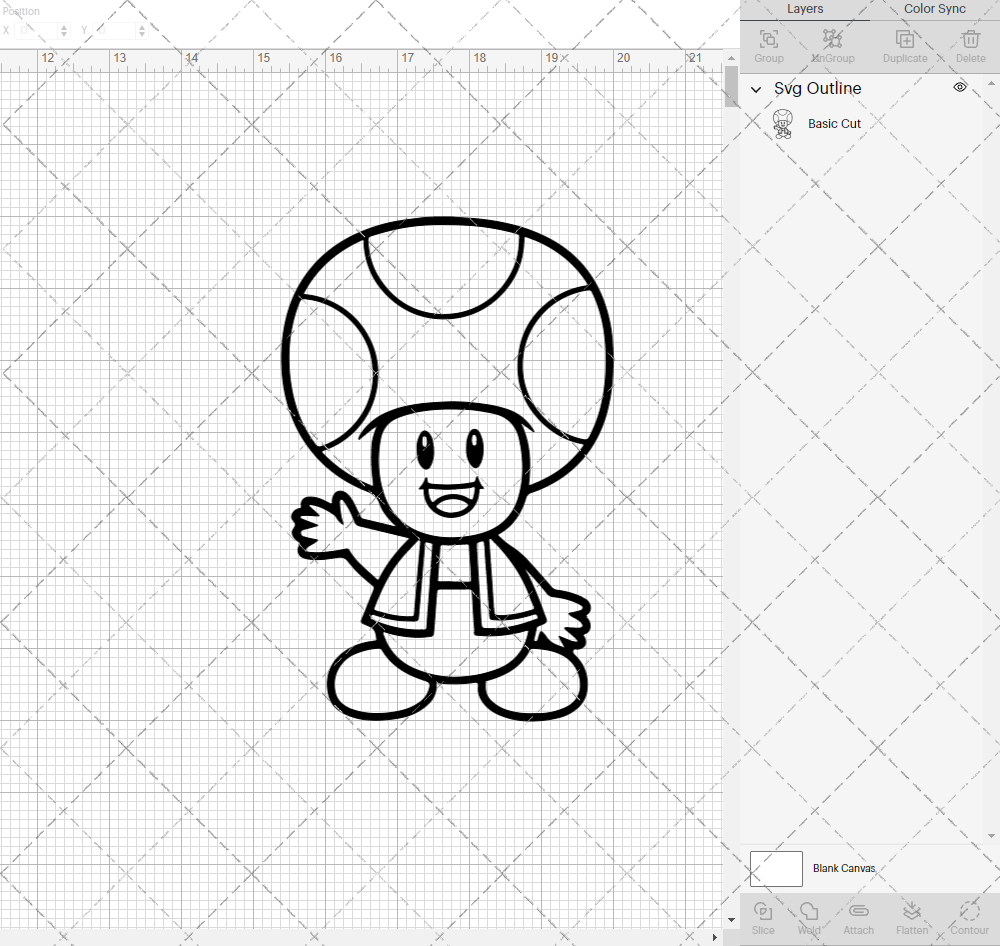Click the Basic Cut layer thumbnail
Screen dimensions: 1000x946
(x=783, y=123)
